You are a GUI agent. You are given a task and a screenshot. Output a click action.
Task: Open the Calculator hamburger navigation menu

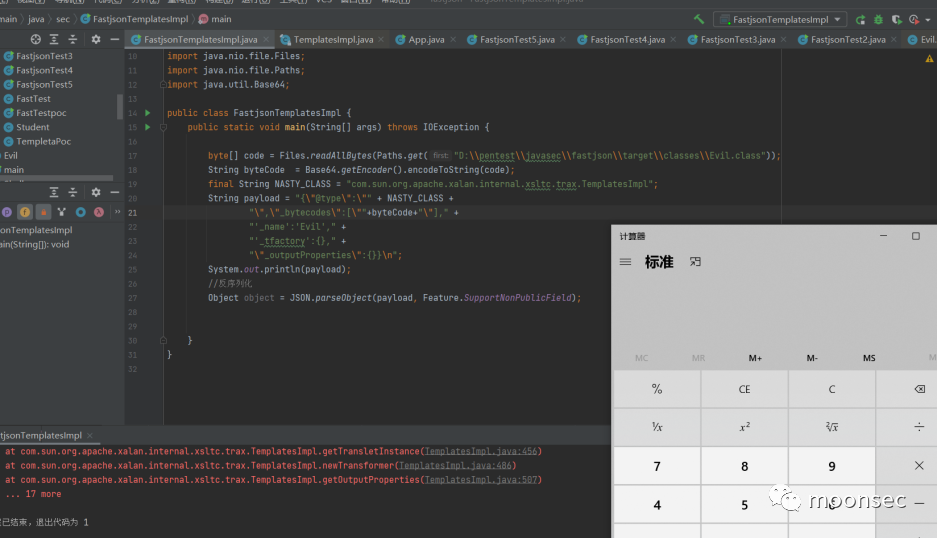tap(625, 262)
